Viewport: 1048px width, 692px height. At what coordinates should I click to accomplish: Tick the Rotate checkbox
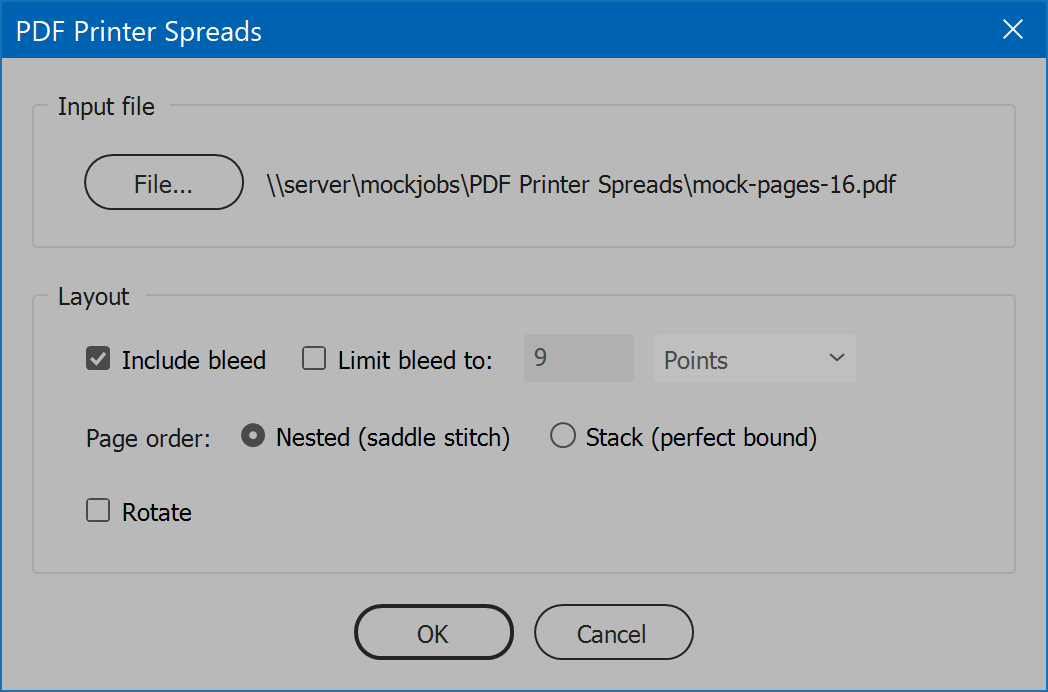point(98,512)
